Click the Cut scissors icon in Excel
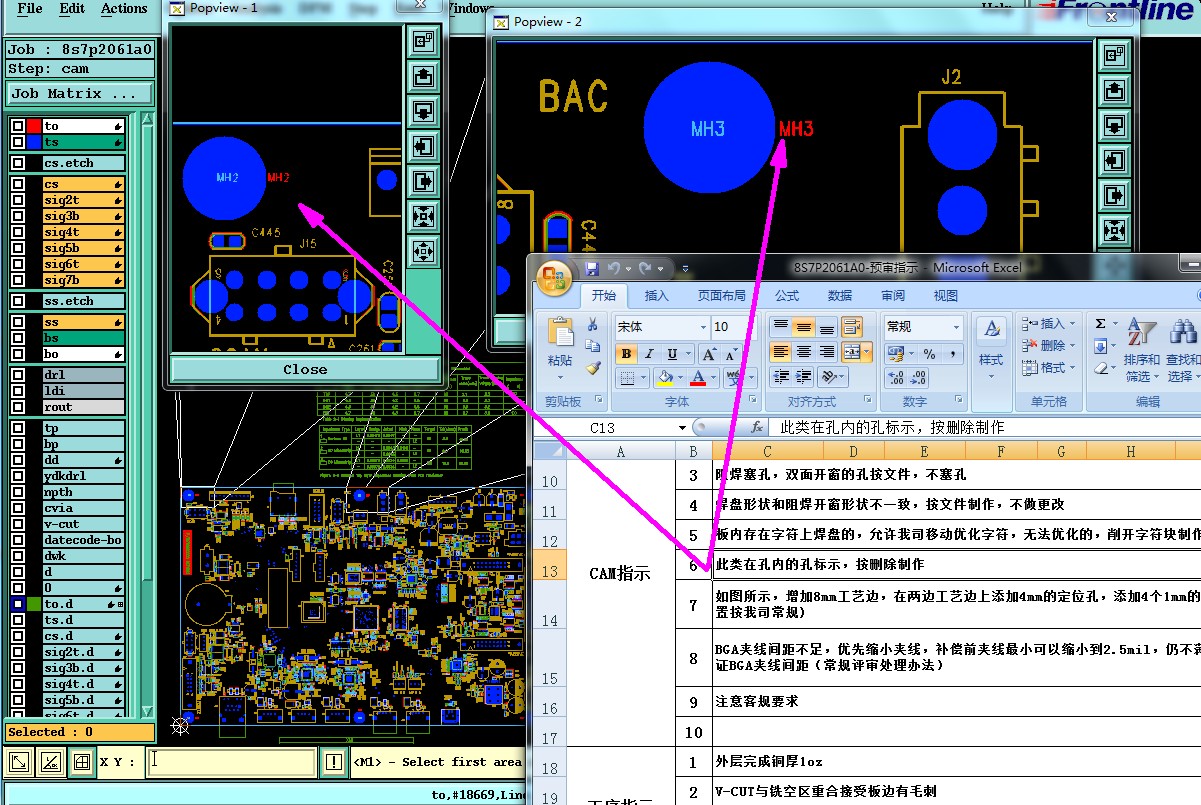The image size is (1201, 805). [x=593, y=324]
